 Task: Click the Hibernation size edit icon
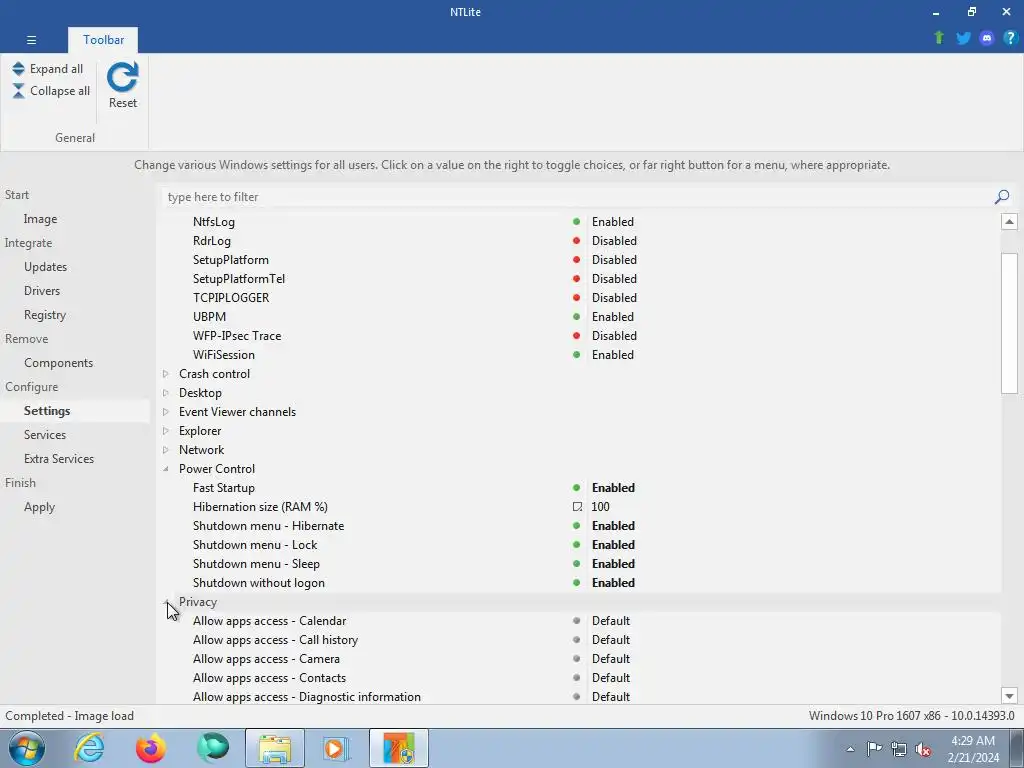[x=577, y=507]
